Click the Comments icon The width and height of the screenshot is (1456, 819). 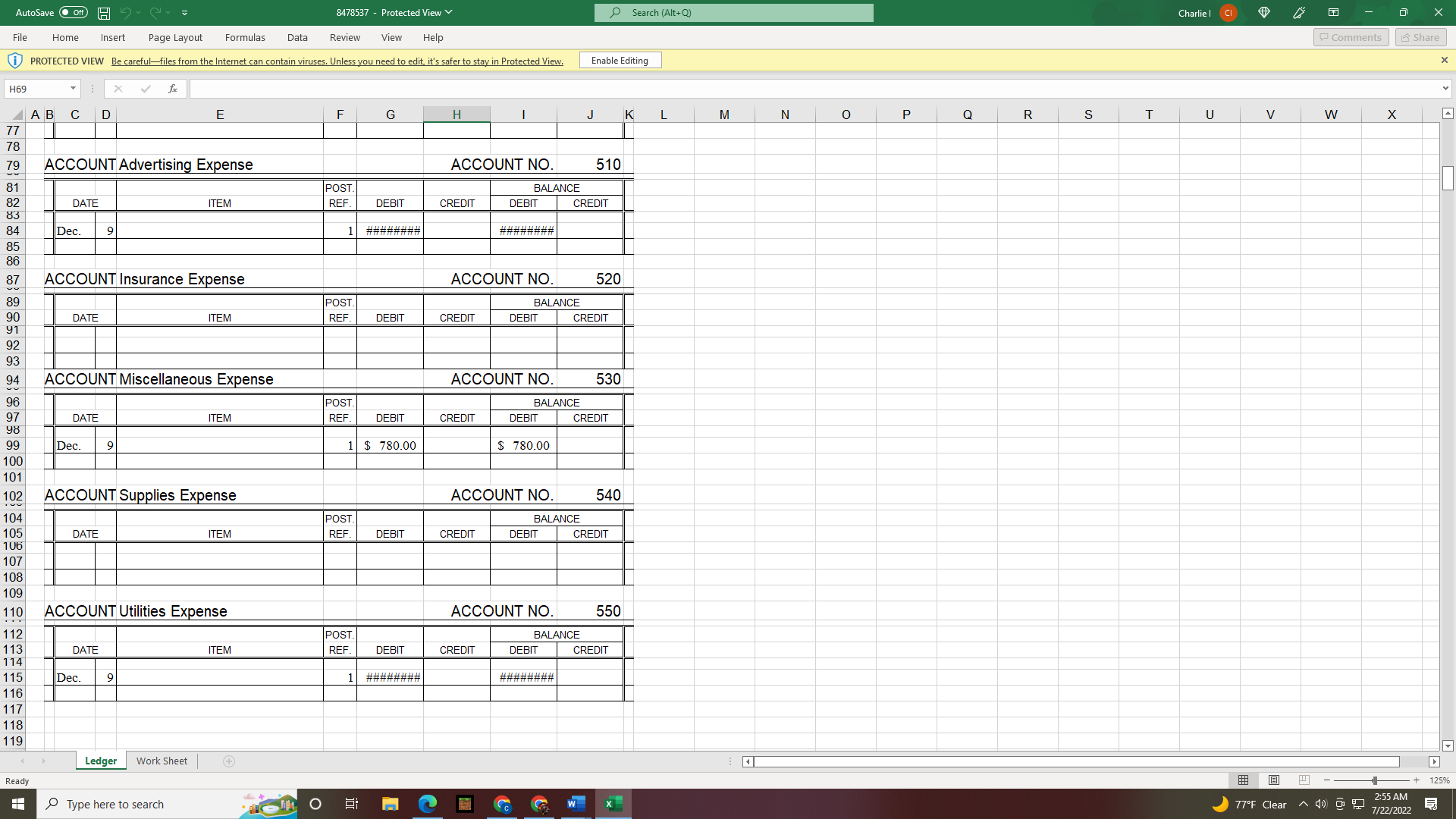pos(1351,37)
